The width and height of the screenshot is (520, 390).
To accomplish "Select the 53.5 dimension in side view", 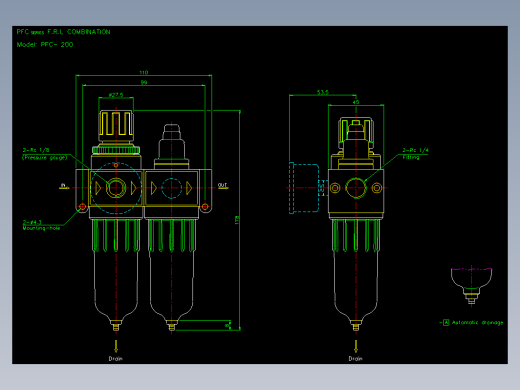I will [x=322, y=92].
